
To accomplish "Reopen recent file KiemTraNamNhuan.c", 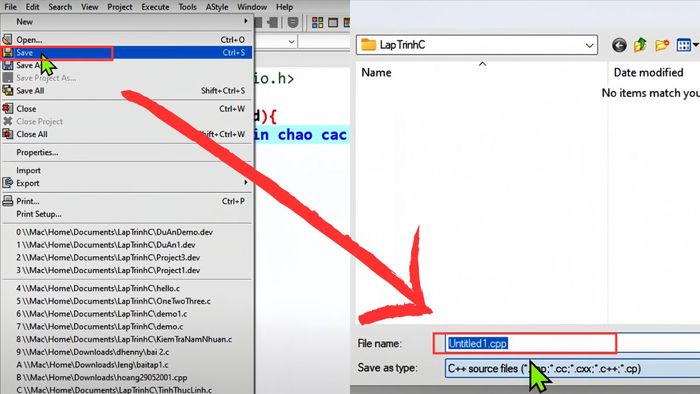I will pyautogui.click(x=126, y=339).
